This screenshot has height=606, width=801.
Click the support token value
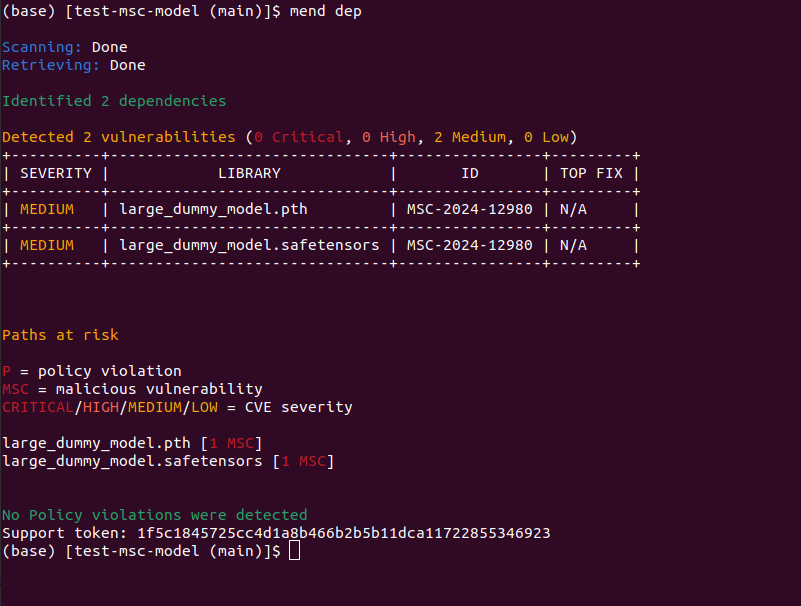click(344, 533)
